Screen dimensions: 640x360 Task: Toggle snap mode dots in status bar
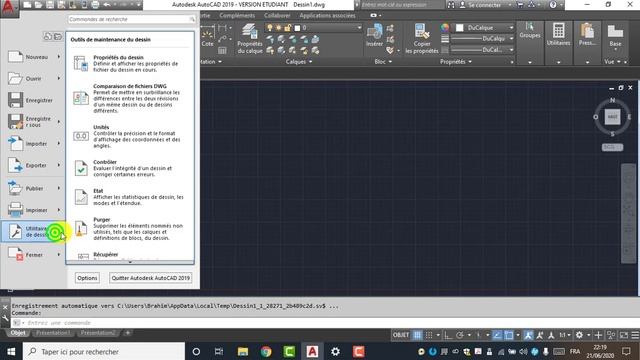pyautogui.click(x=429, y=335)
